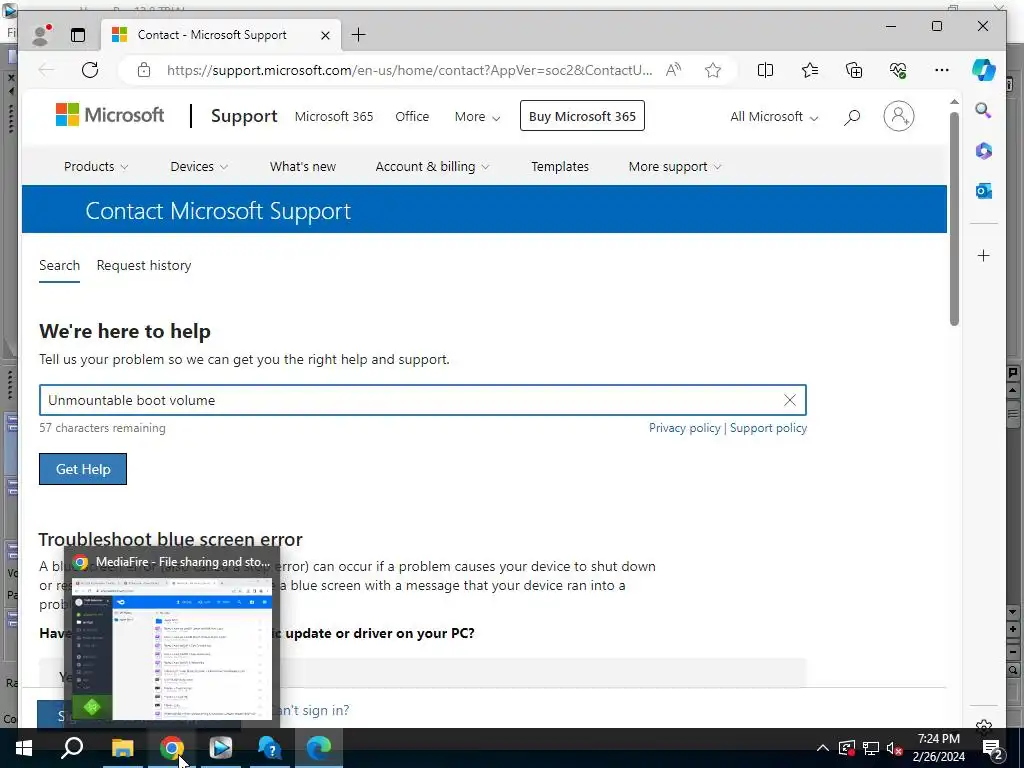Open Edge sidebar search

pos(984,110)
